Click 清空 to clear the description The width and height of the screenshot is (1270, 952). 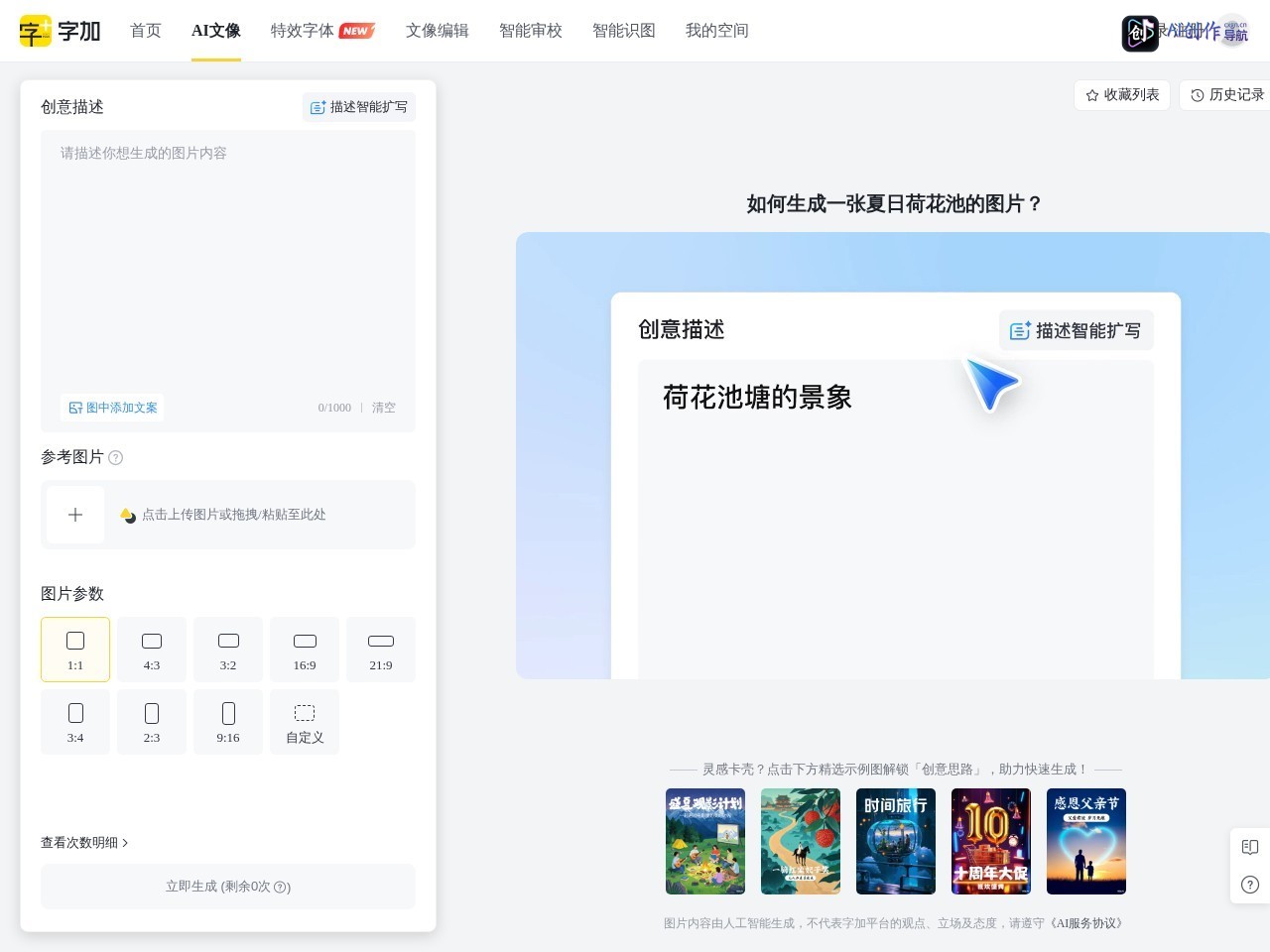pos(384,408)
